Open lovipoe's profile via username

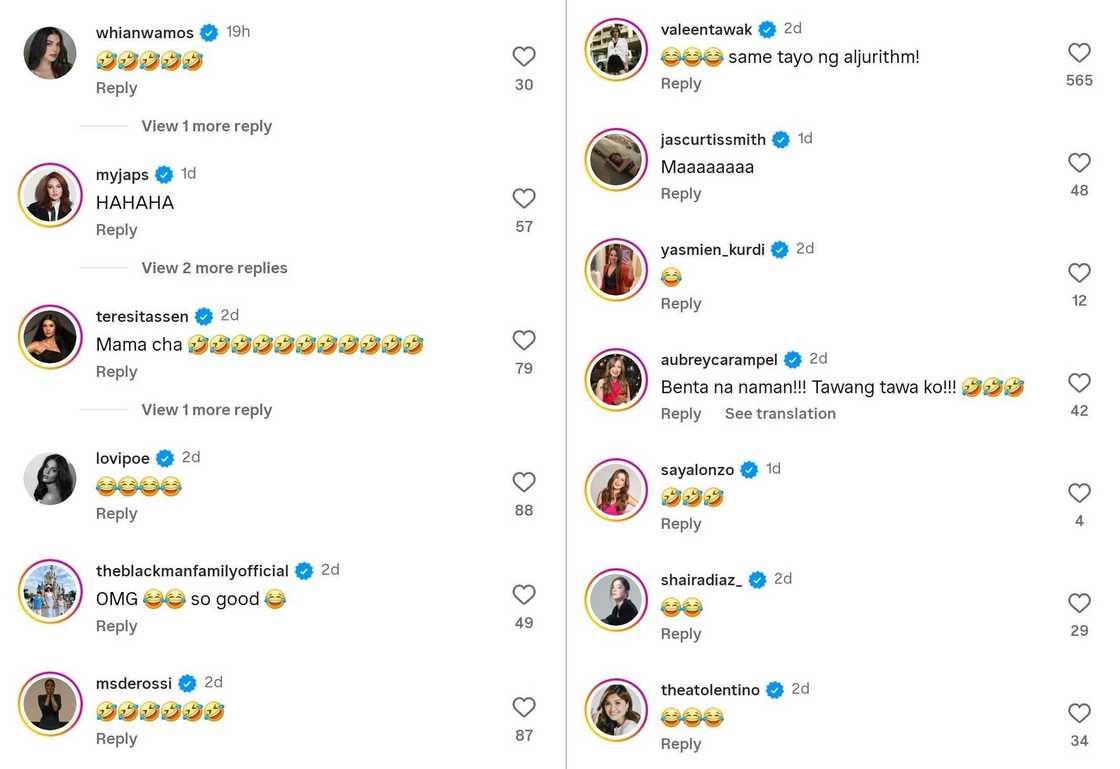tap(122, 459)
